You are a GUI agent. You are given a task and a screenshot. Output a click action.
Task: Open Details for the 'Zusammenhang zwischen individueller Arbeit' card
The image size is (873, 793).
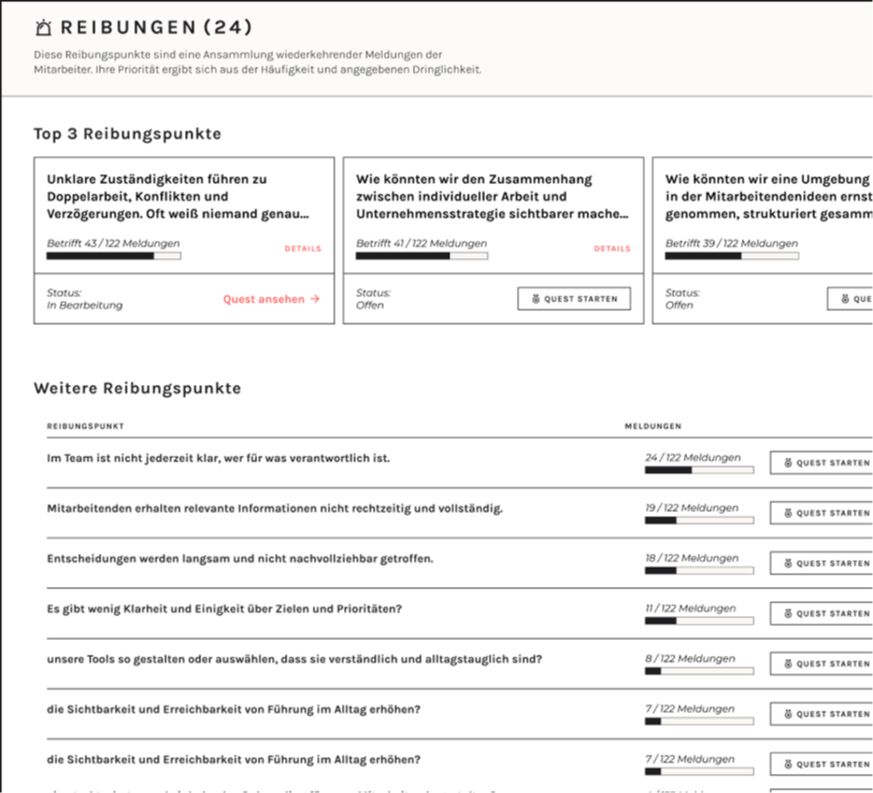(x=612, y=249)
